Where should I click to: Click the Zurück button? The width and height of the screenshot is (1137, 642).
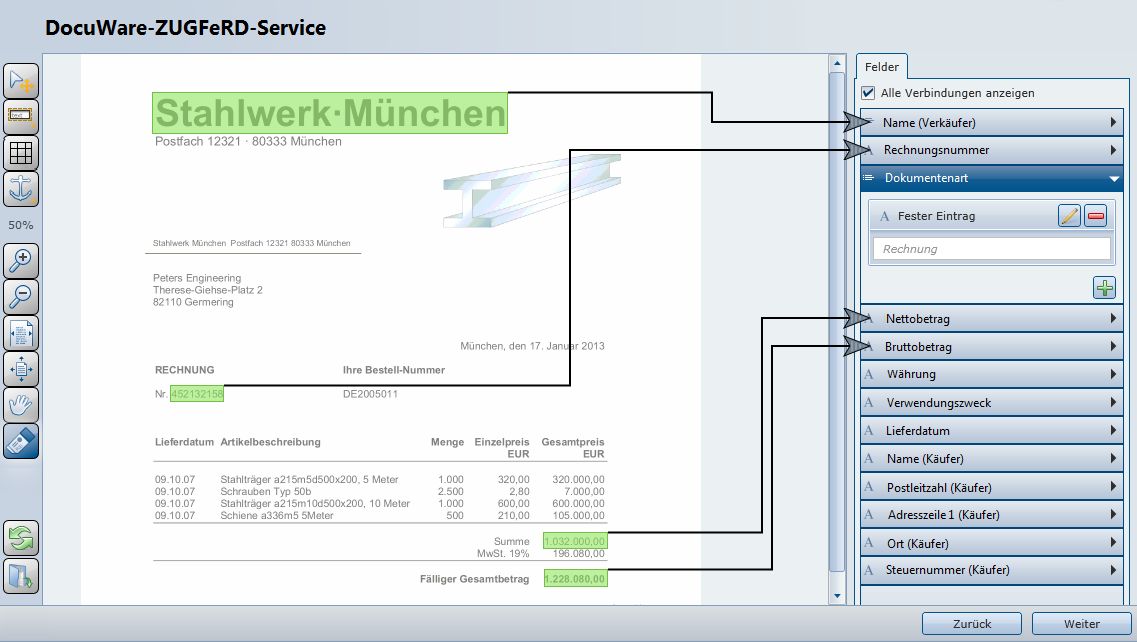(x=972, y=624)
